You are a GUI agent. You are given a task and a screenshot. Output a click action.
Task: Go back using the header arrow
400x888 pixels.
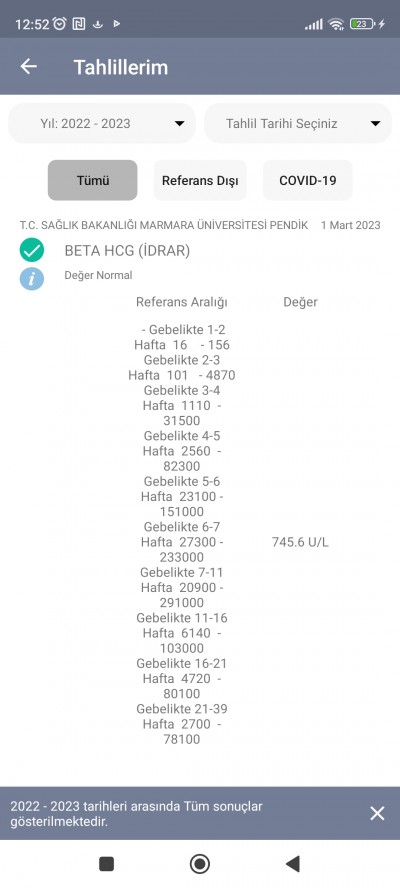28,67
